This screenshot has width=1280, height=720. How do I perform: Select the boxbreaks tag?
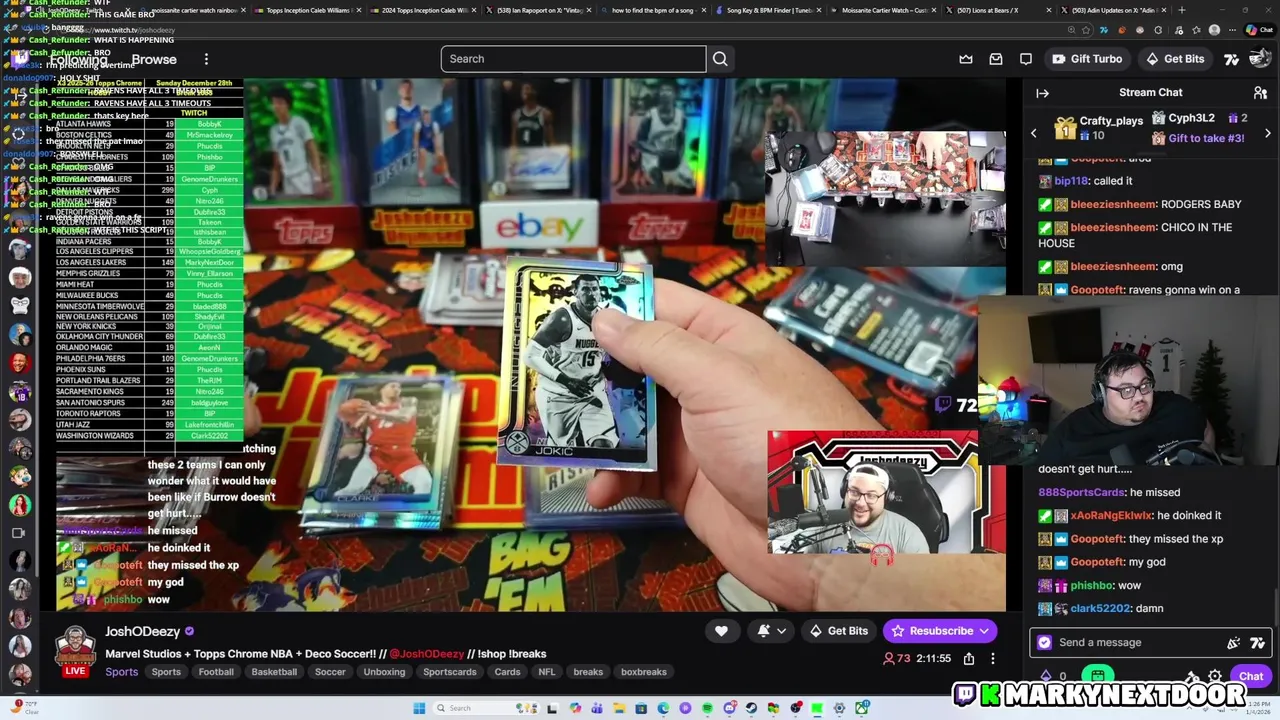click(644, 672)
